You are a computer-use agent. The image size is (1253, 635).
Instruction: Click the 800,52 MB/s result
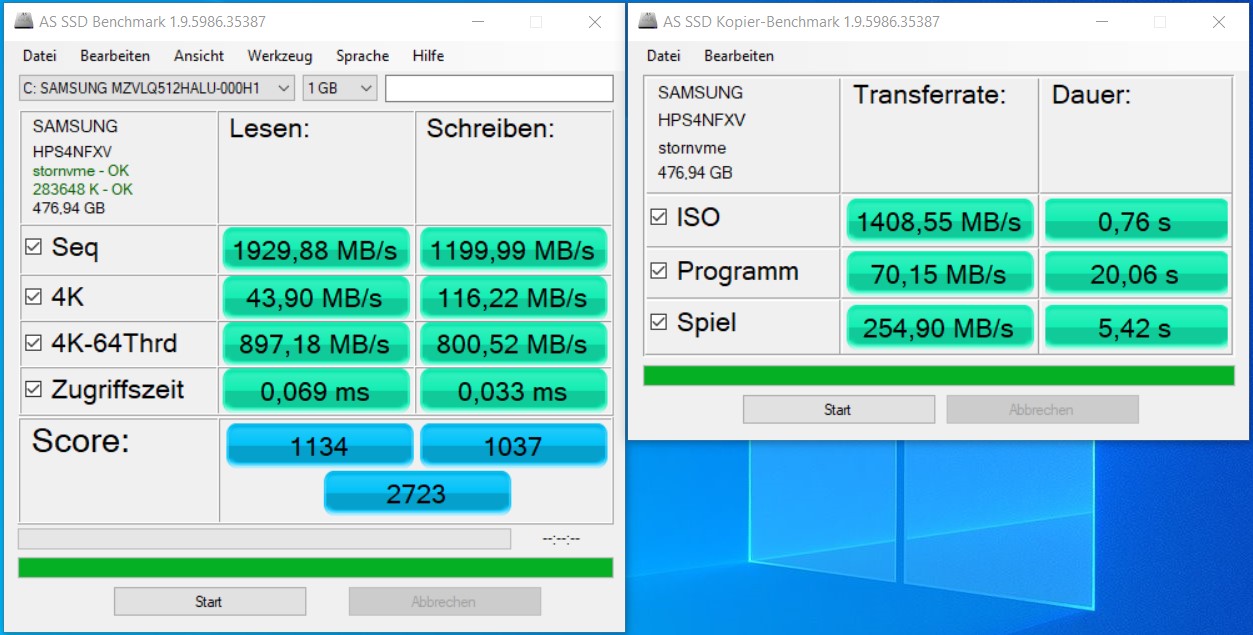tap(512, 344)
